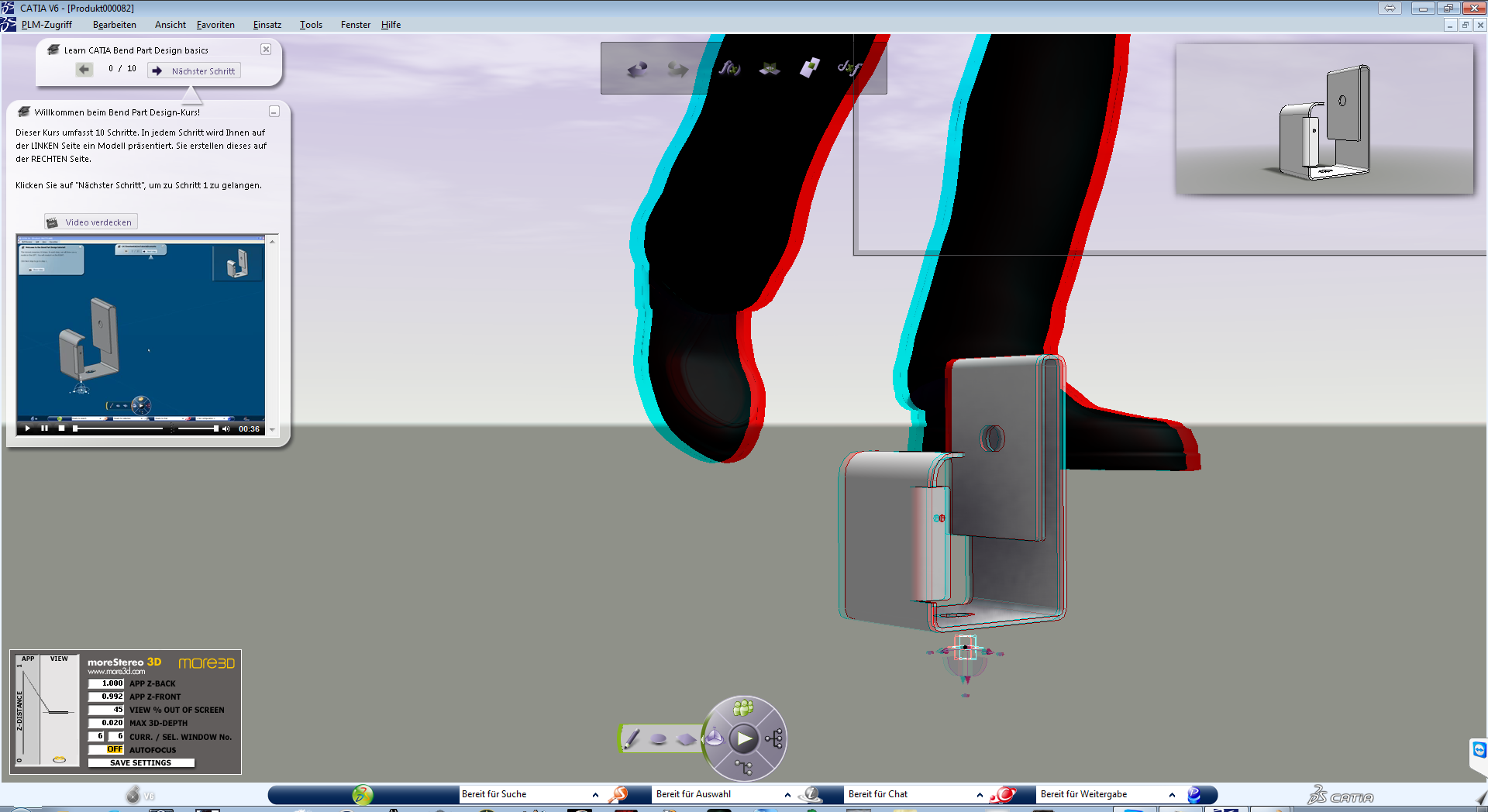Viewport: 1488px width, 812px height.
Task: Click SAVE SETTINGS in moreStereo panel
Action: (141, 762)
